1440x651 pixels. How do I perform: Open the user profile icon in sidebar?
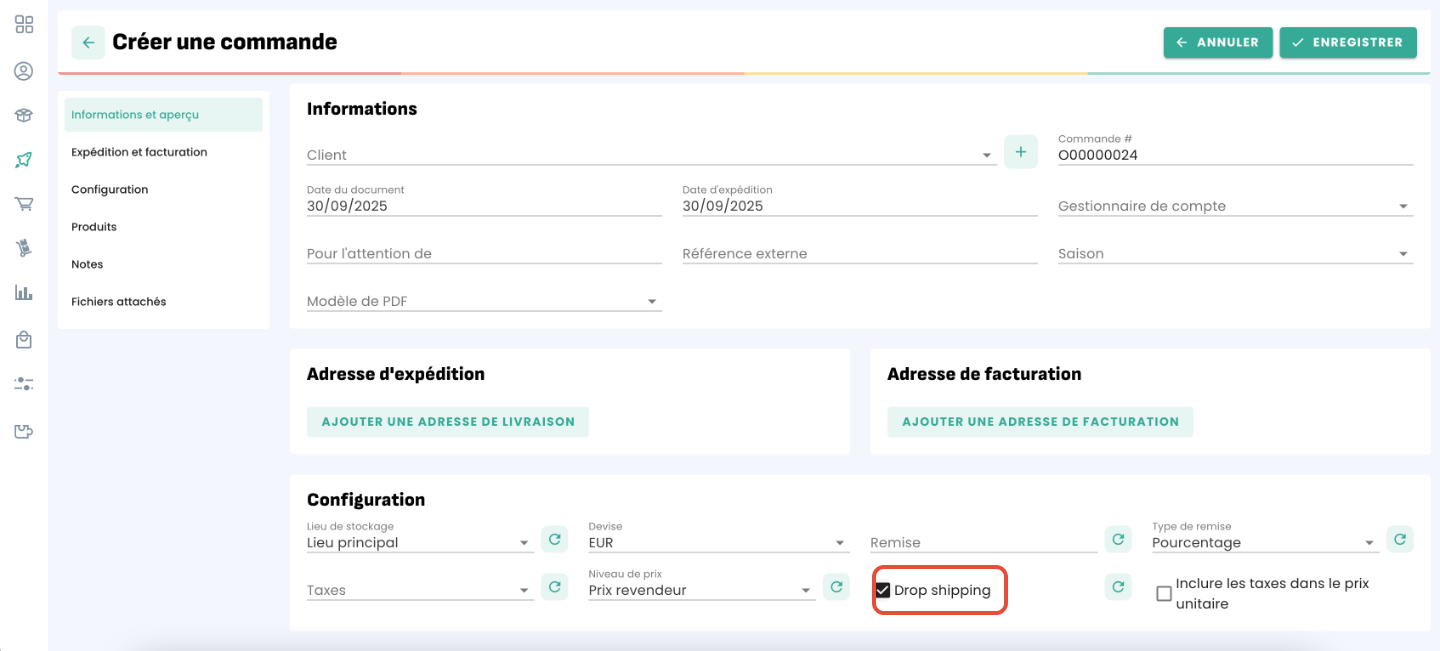[x=24, y=71]
